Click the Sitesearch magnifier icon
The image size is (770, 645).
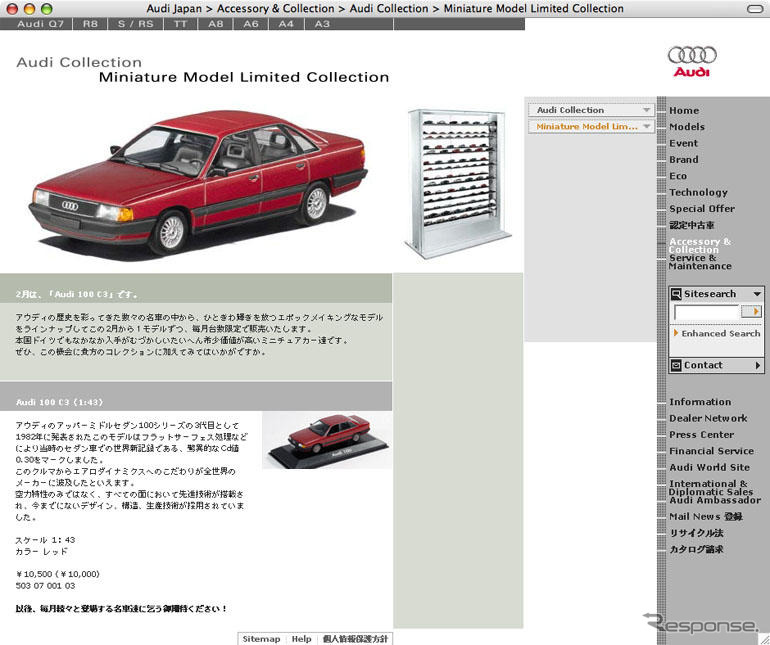676,294
